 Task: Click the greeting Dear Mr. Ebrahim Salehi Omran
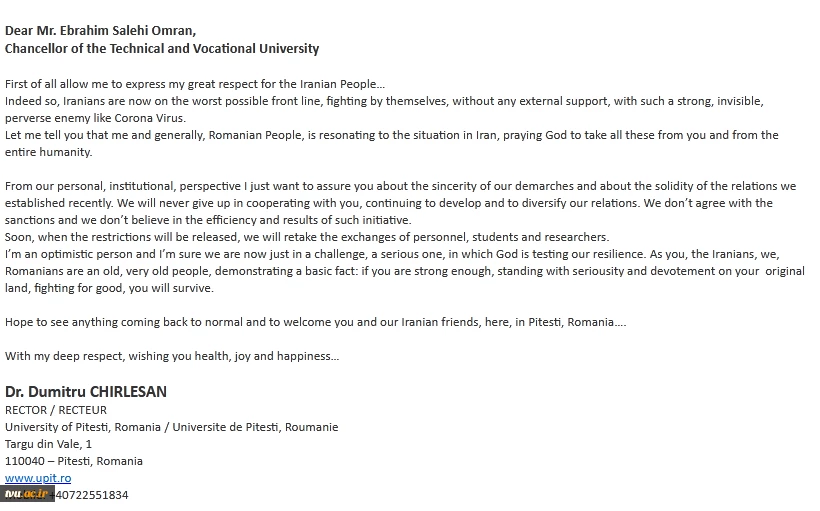[100, 31]
